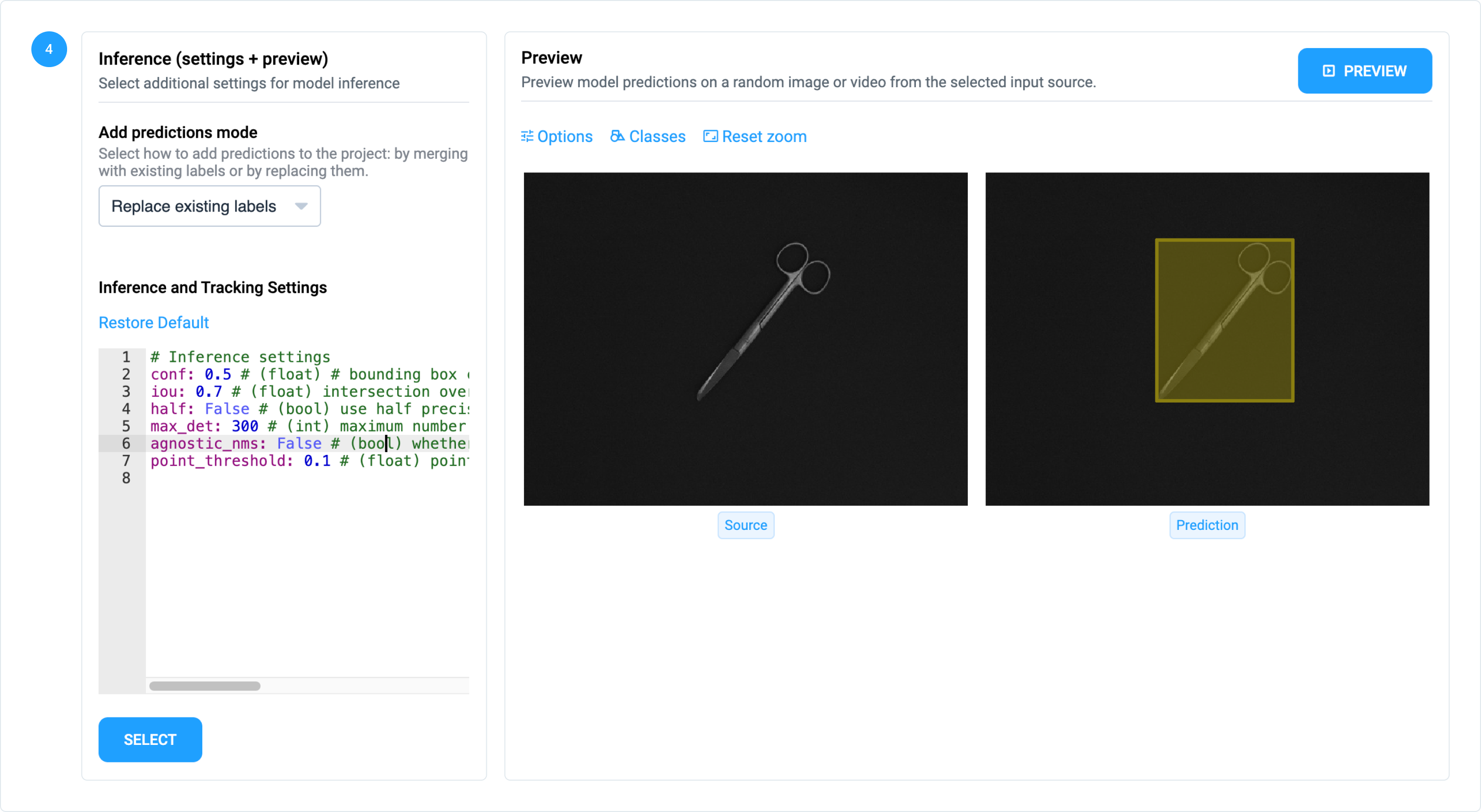Click the Classes shapes icon
The height and width of the screenshot is (812, 1481).
pyautogui.click(x=617, y=136)
